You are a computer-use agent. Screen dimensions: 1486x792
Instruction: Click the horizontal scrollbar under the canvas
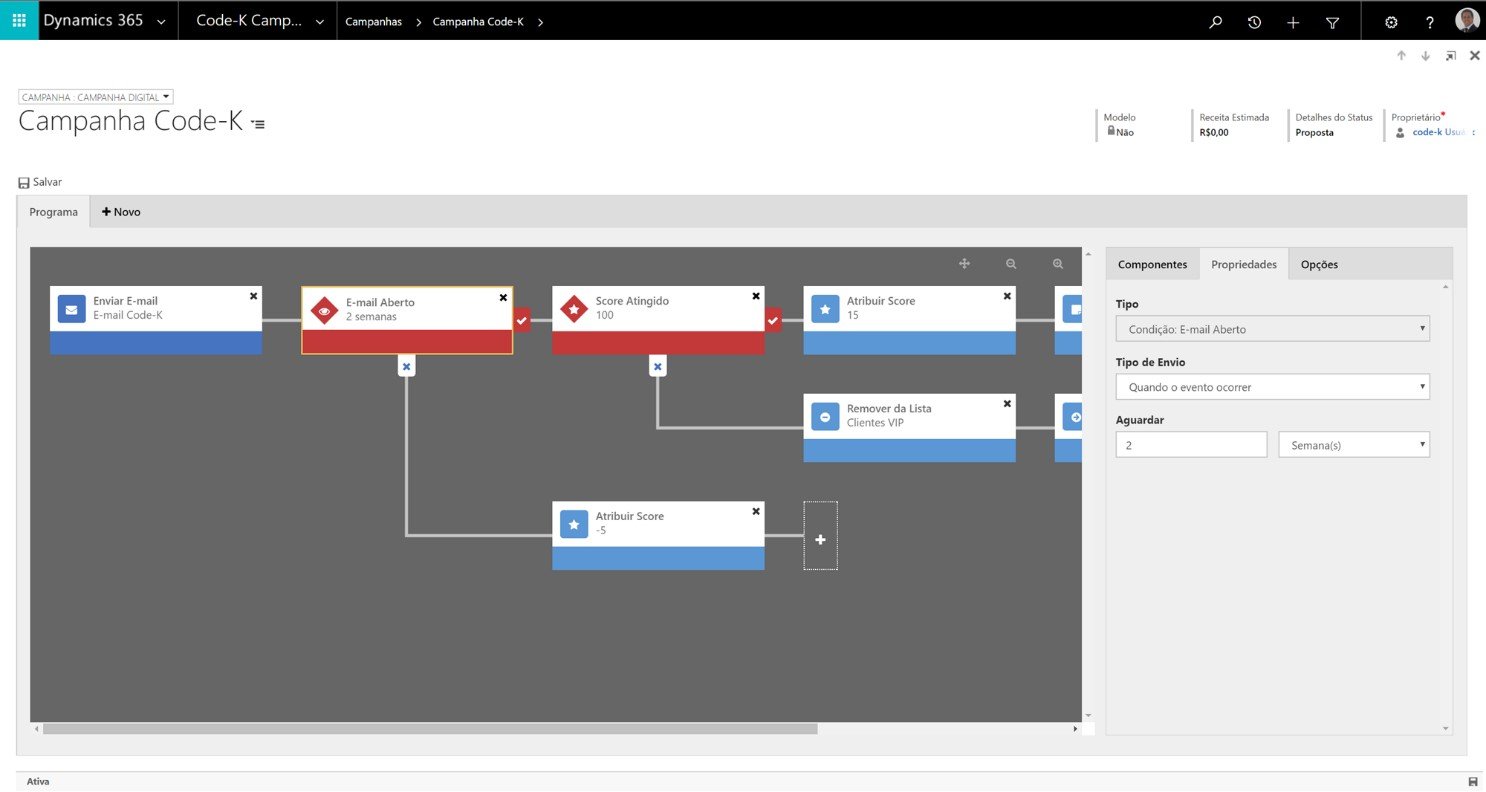click(x=430, y=729)
